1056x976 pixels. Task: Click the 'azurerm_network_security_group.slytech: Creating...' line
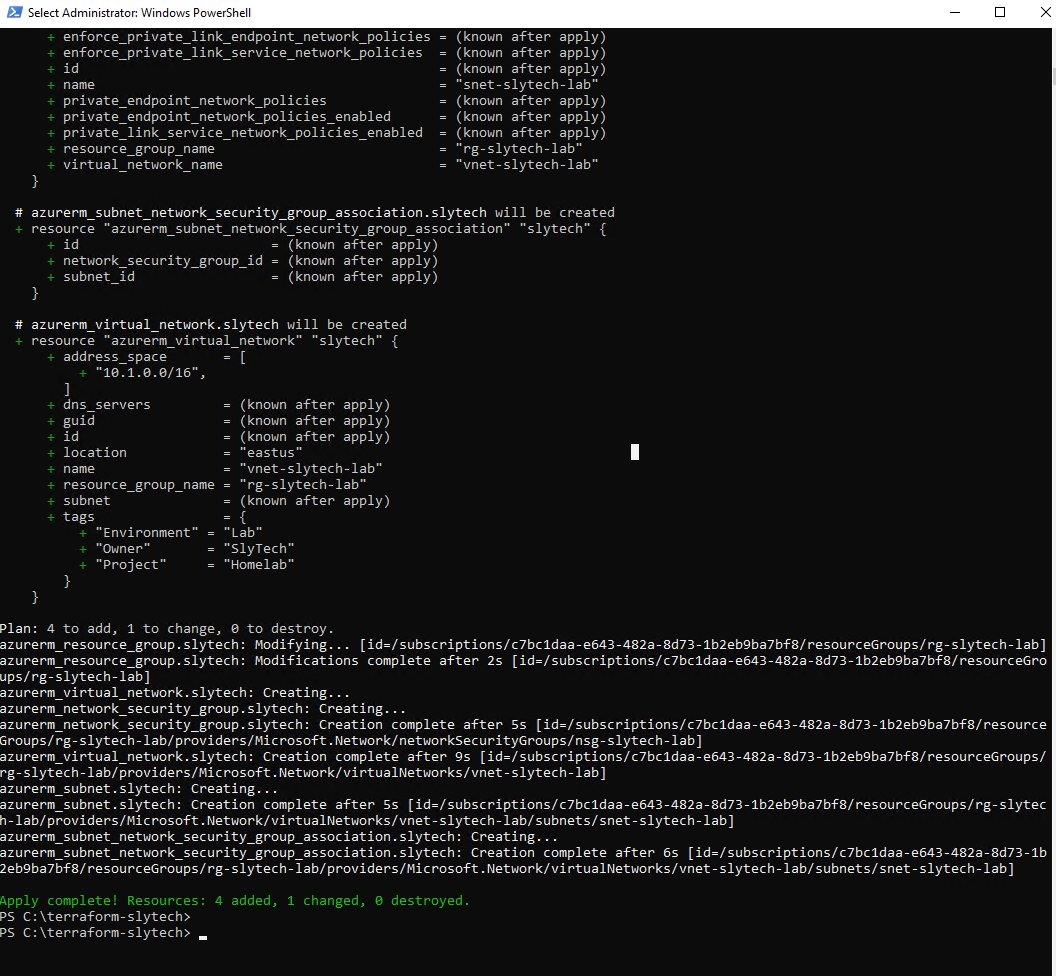[x=203, y=709]
